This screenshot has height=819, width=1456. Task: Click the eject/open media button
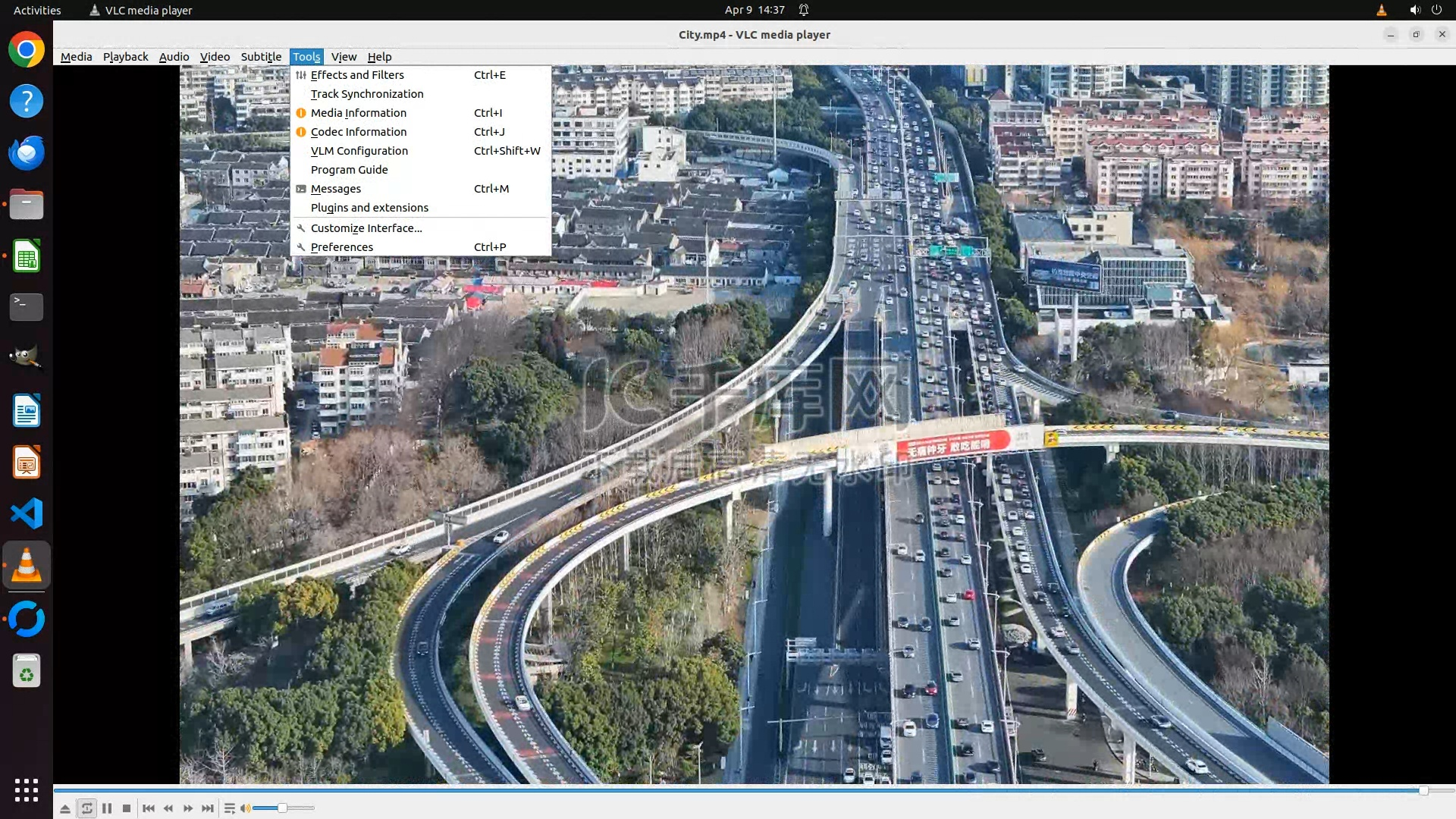pyautogui.click(x=65, y=808)
